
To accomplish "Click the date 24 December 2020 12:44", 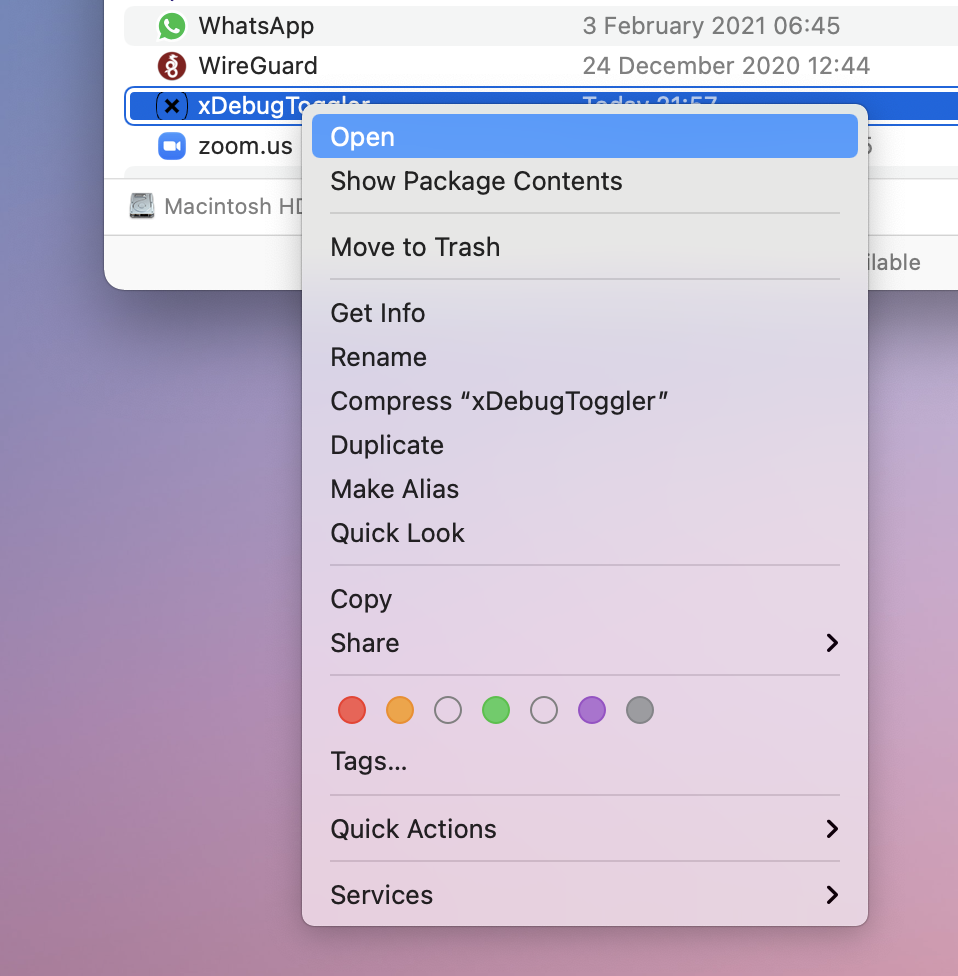I will click(x=726, y=66).
